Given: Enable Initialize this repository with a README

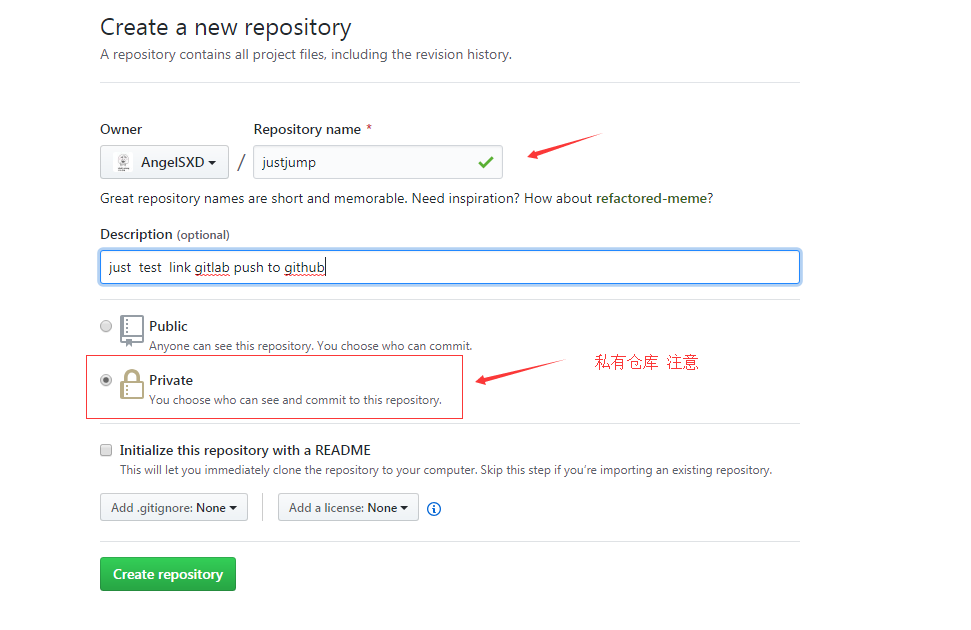Looking at the screenshot, I should [x=106, y=450].
